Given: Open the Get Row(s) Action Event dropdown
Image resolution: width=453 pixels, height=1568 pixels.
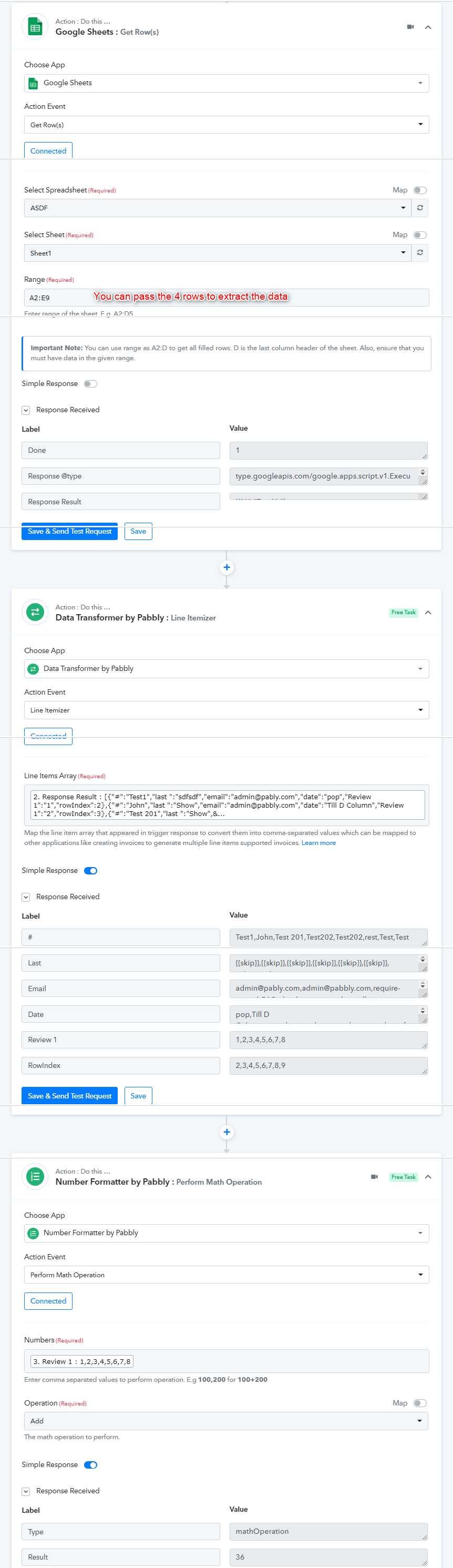Looking at the screenshot, I should tap(226, 125).
